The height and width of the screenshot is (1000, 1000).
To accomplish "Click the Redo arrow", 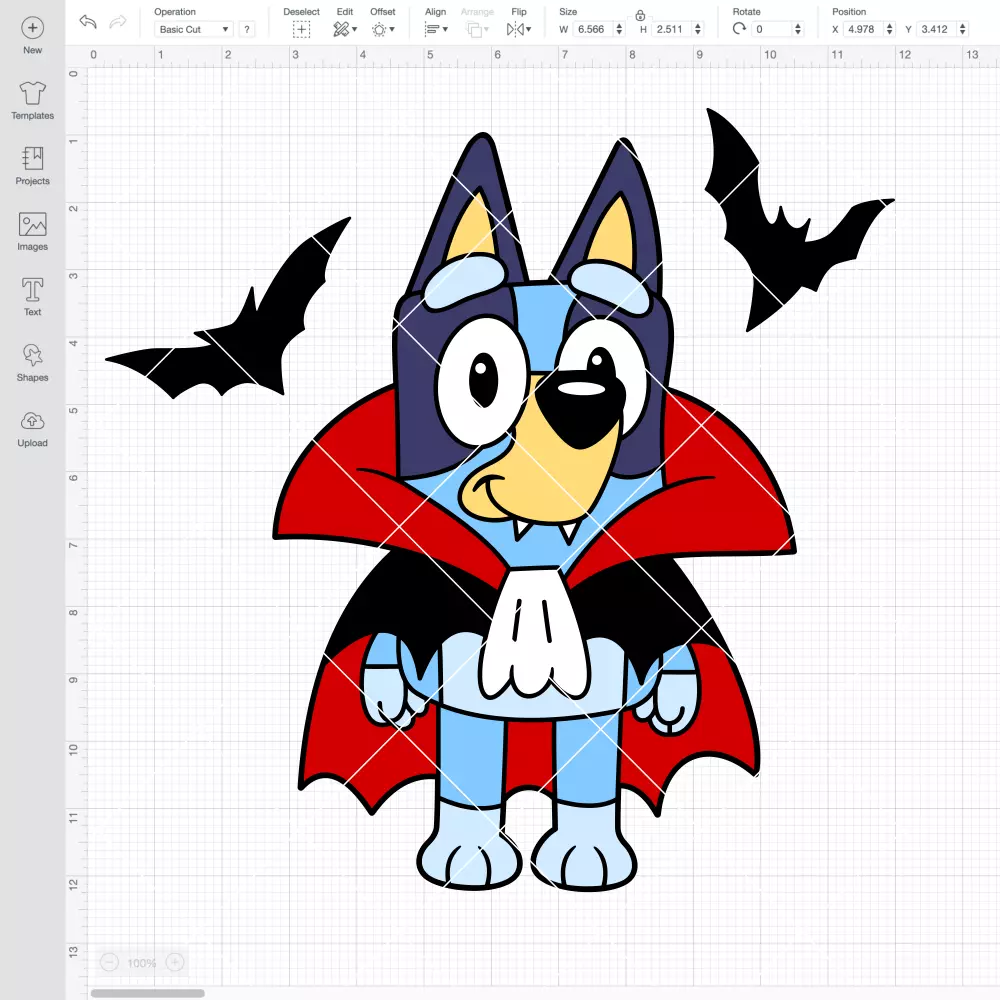I will (x=117, y=22).
